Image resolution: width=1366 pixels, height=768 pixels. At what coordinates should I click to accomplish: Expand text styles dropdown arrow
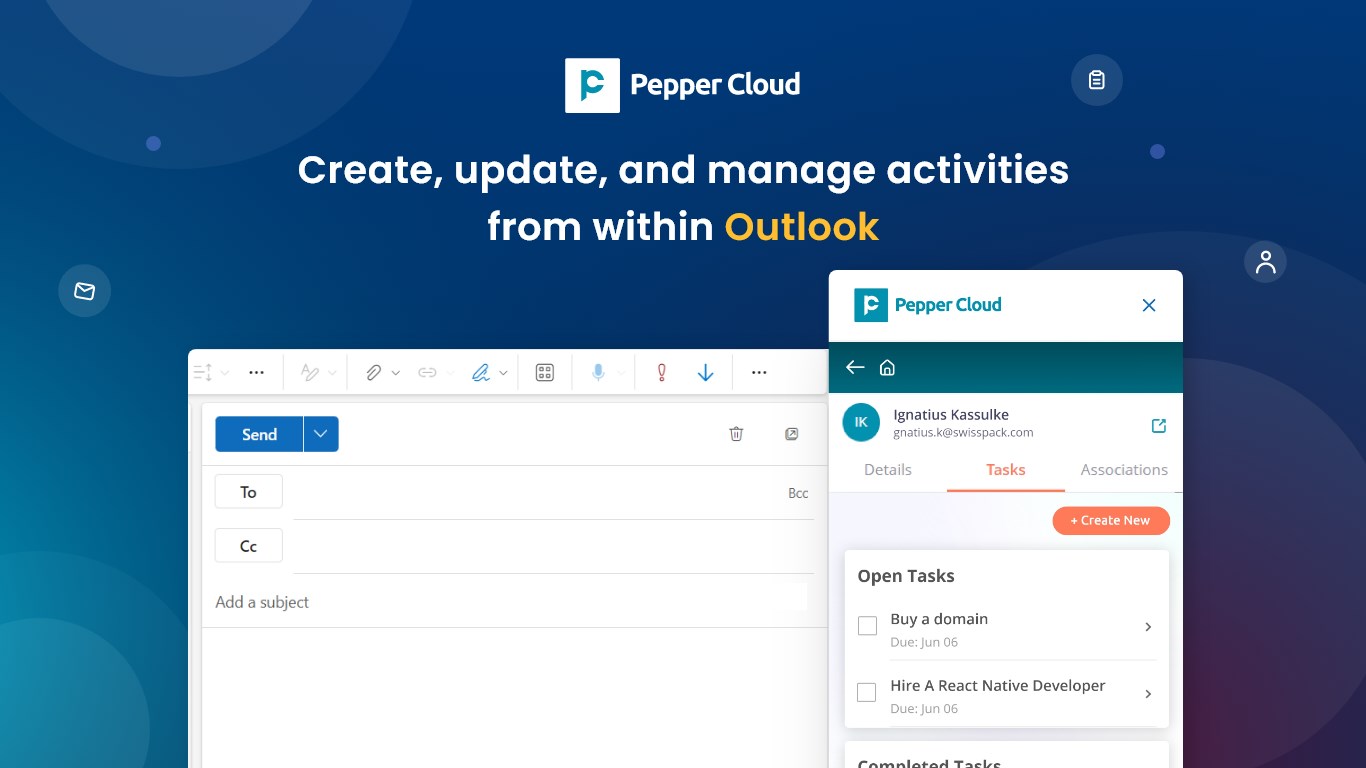pos(332,373)
